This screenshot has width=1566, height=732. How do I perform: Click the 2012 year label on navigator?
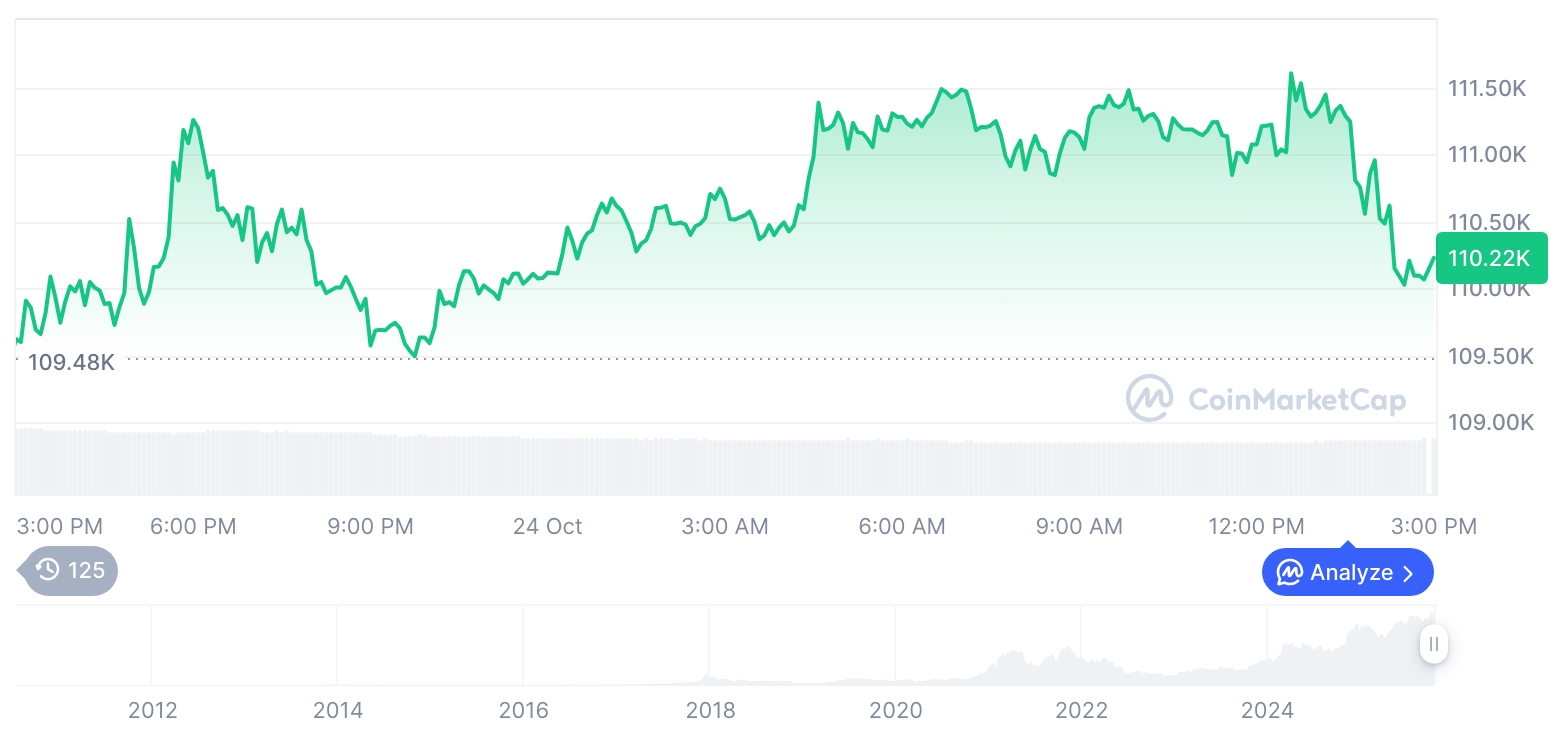click(x=153, y=710)
